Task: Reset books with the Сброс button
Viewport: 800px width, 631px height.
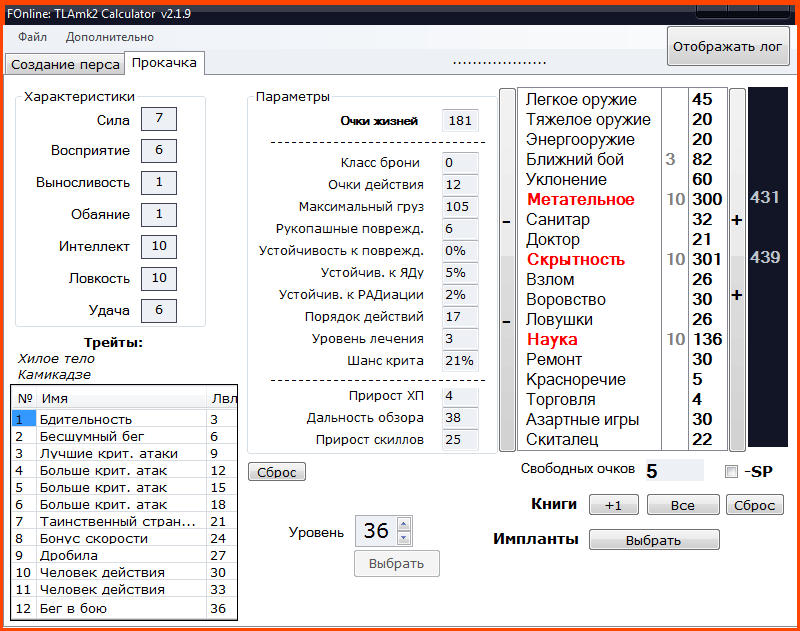Action: (754, 505)
